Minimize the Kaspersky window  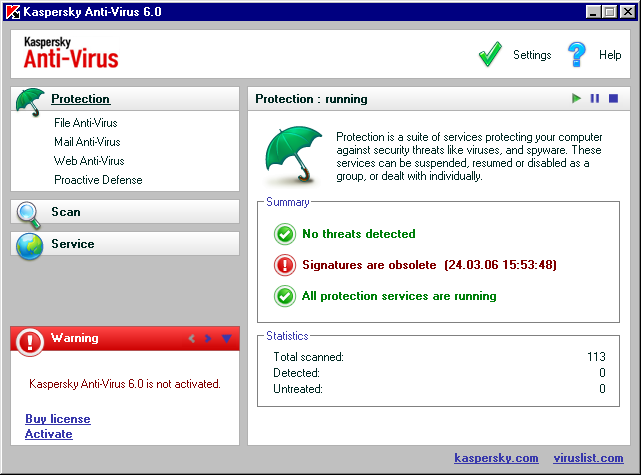point(593,11)
